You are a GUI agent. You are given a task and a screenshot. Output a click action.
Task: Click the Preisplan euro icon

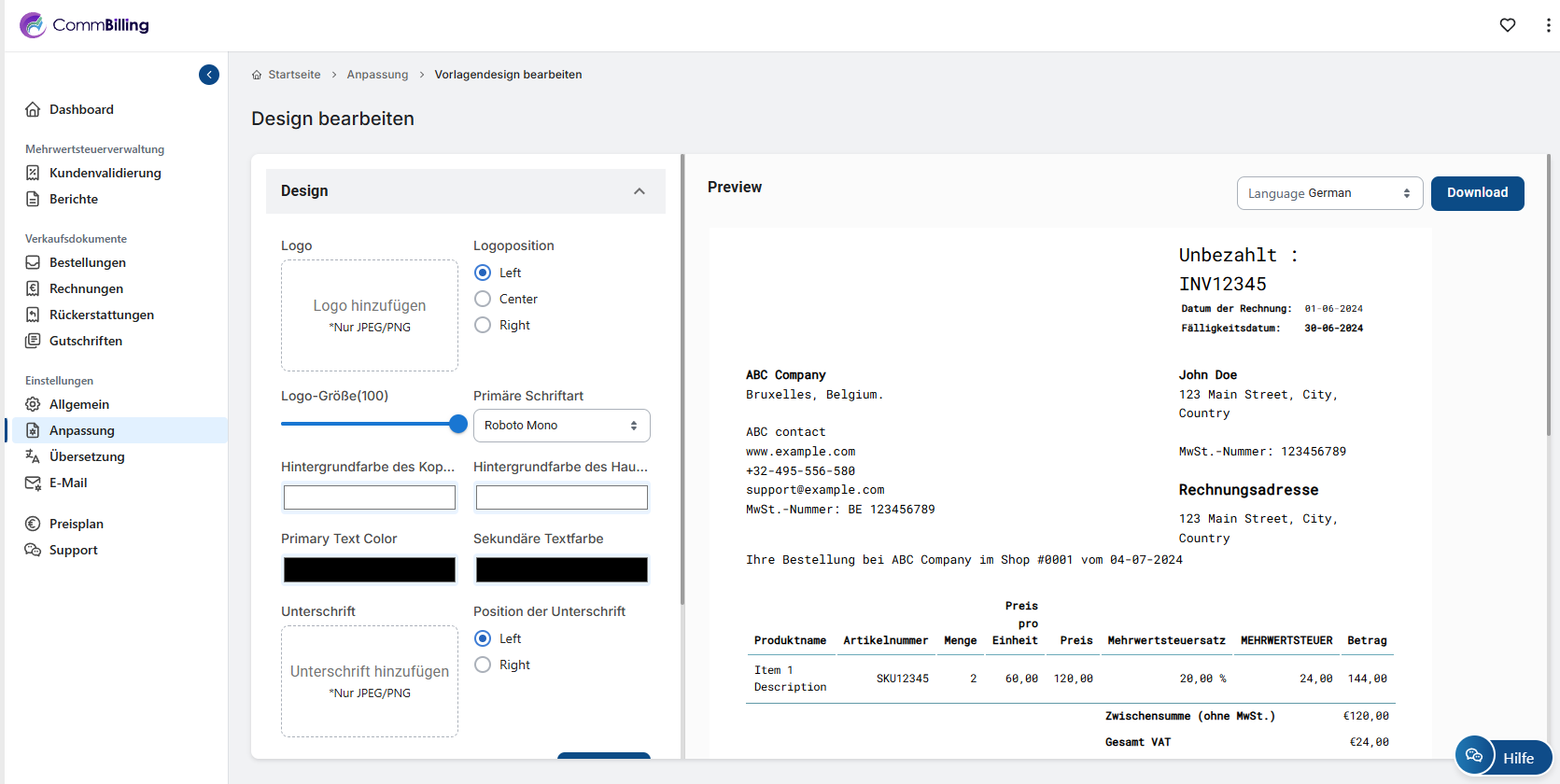tap(33, 524)
